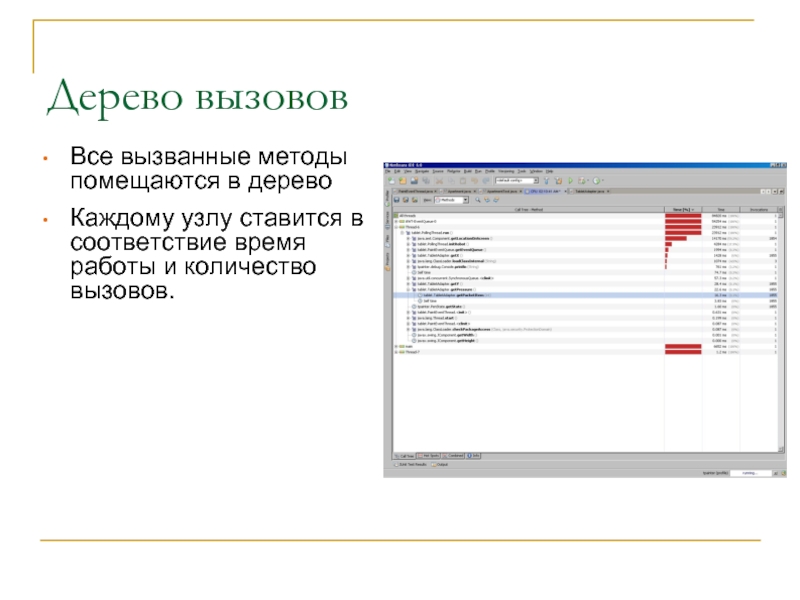Click the running progress bar in status bar
This screenshot has height=600, width=800.
[x=750, y=473]
